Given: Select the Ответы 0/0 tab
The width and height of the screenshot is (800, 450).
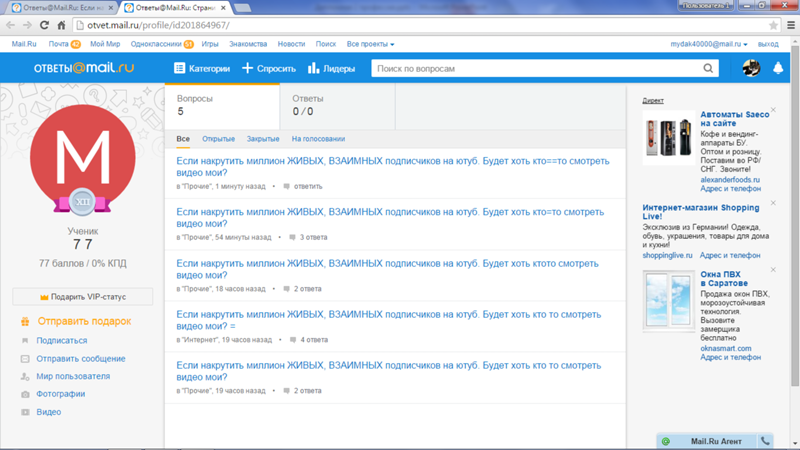Looking at the screenshot, I should coord(337,106).
